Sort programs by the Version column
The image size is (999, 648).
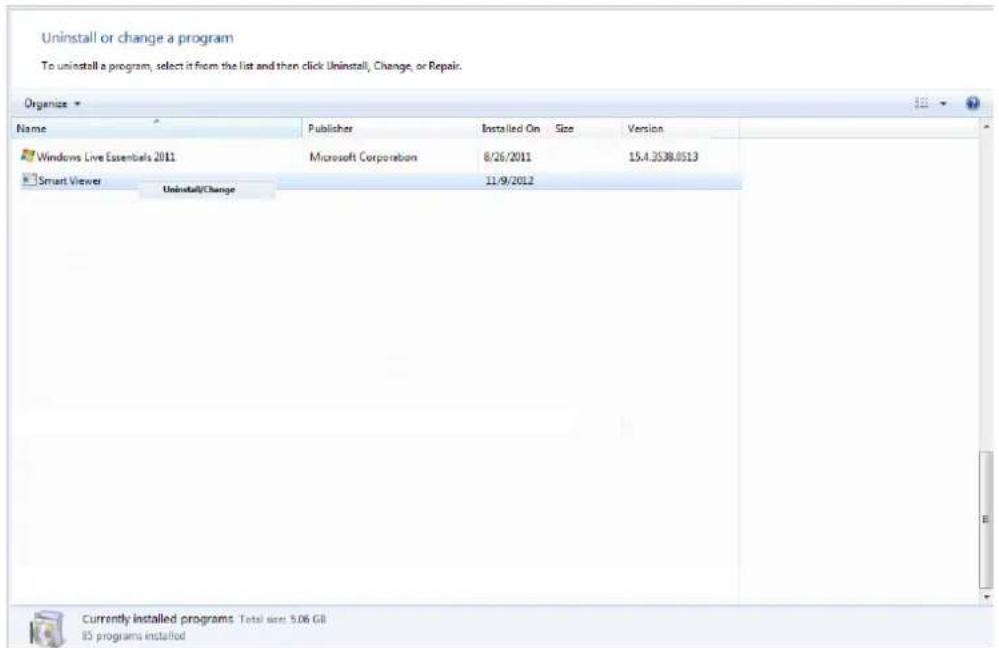pos(679,129)
